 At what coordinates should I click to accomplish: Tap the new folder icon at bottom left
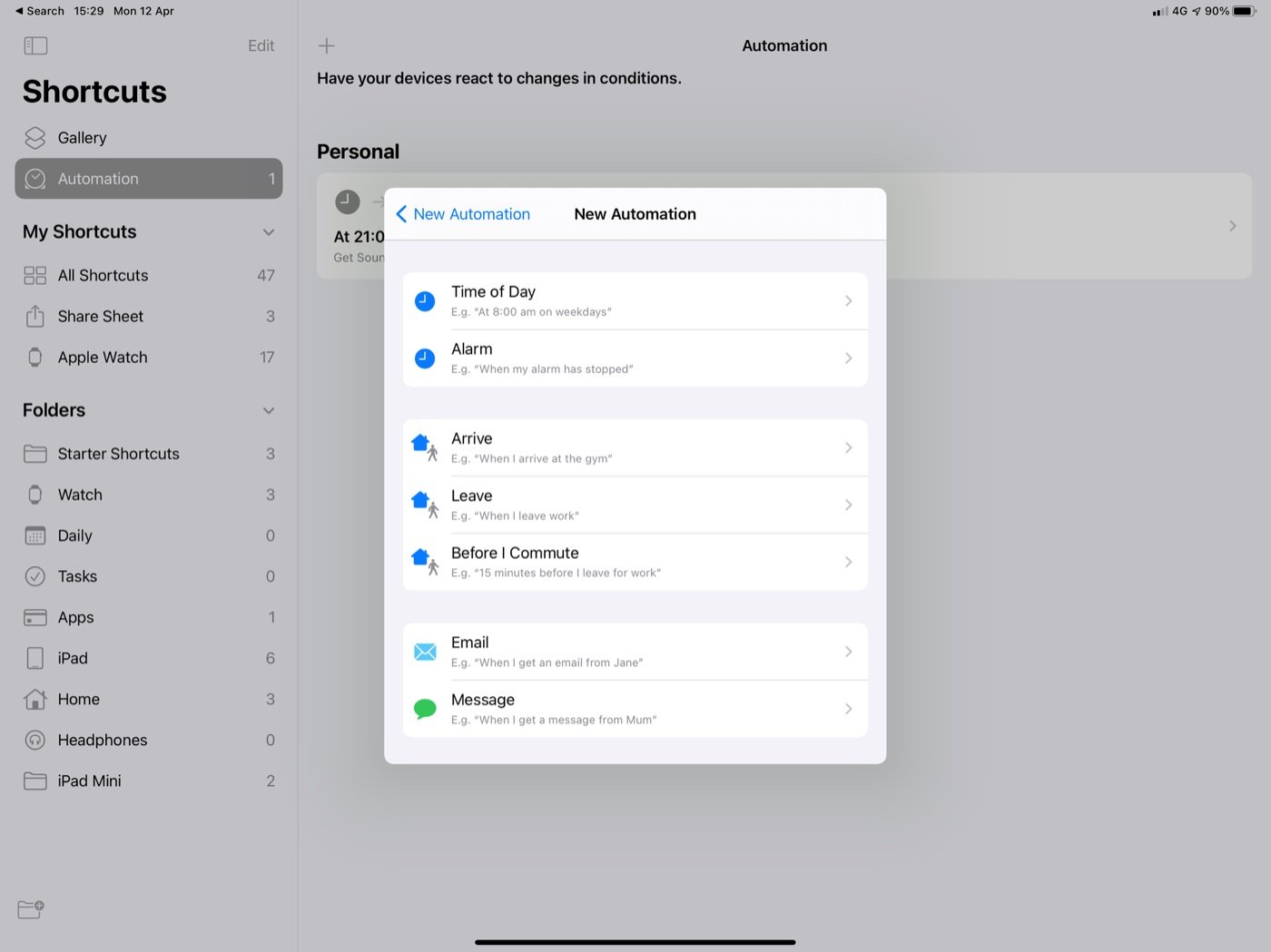29,909
